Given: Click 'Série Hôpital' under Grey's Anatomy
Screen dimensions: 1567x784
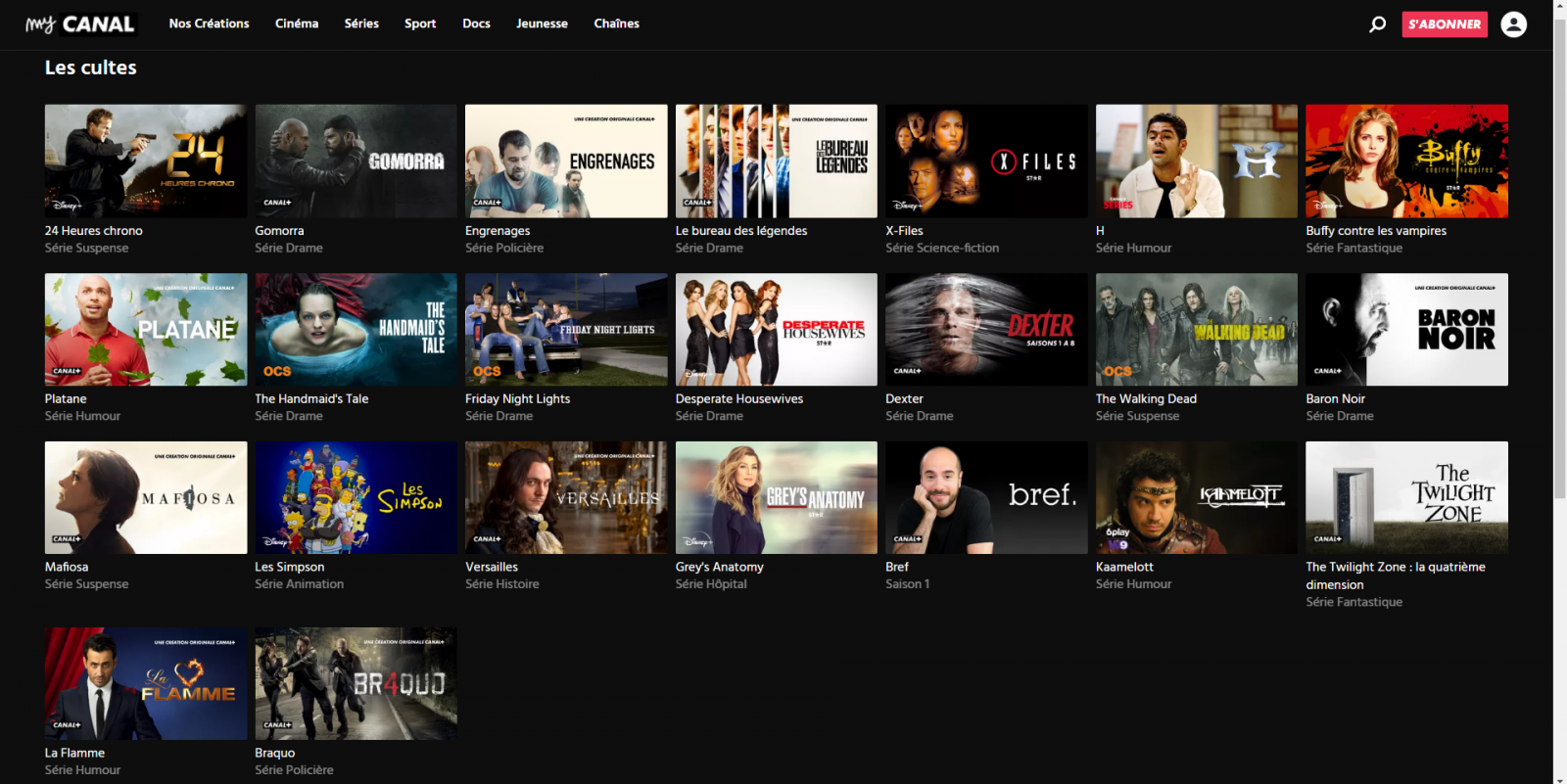Looking at the screenshot, I should (711, 584).
